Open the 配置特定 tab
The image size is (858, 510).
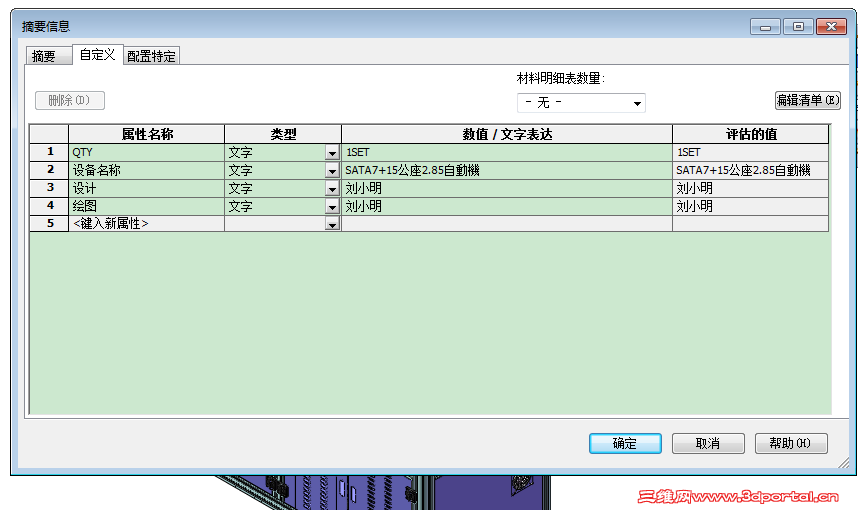151,56
